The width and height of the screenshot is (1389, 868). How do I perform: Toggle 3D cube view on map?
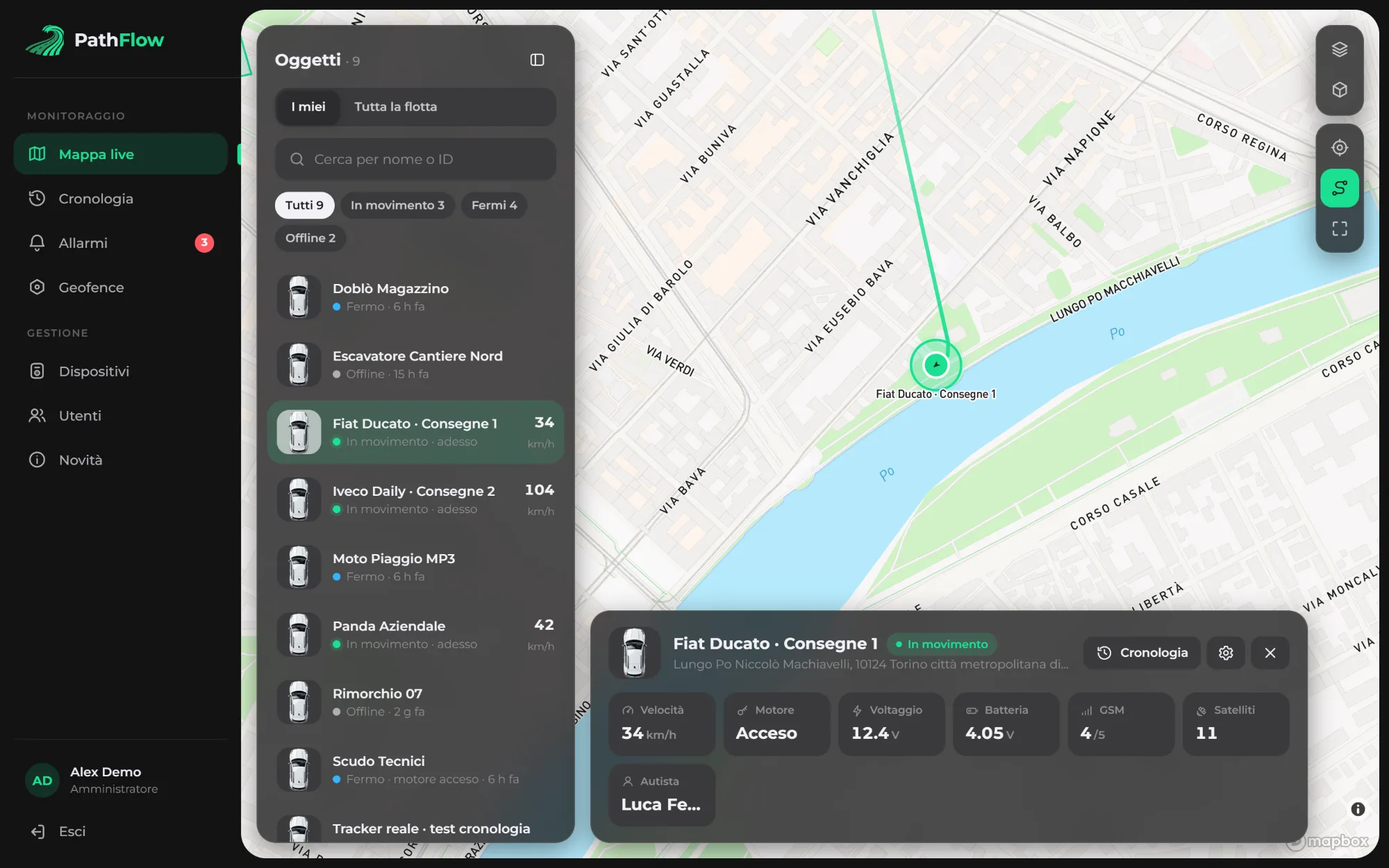click(x=1339, y=90)
